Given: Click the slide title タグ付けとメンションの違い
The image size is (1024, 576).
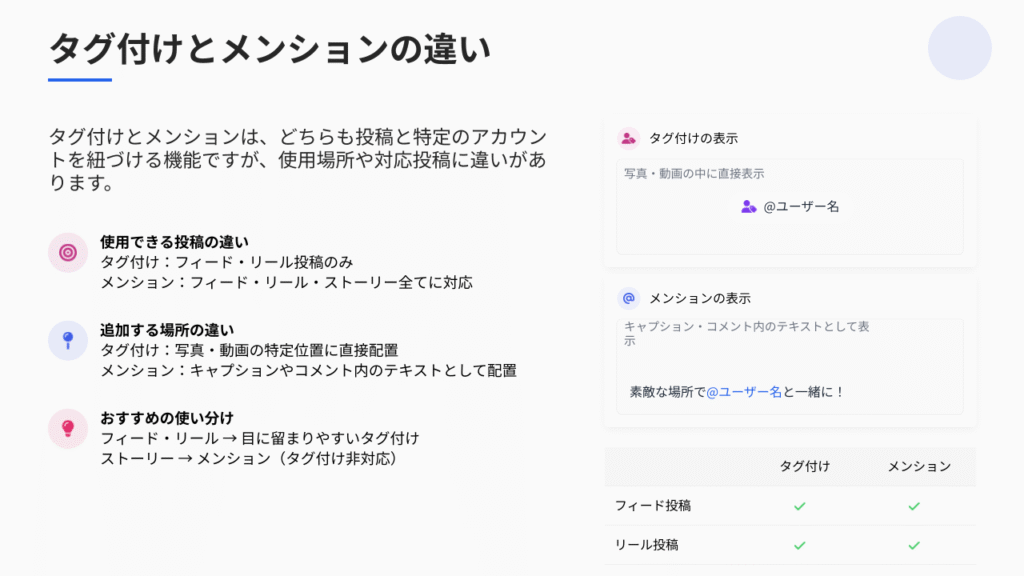Looking at the screenshot, I should (270, 49).
